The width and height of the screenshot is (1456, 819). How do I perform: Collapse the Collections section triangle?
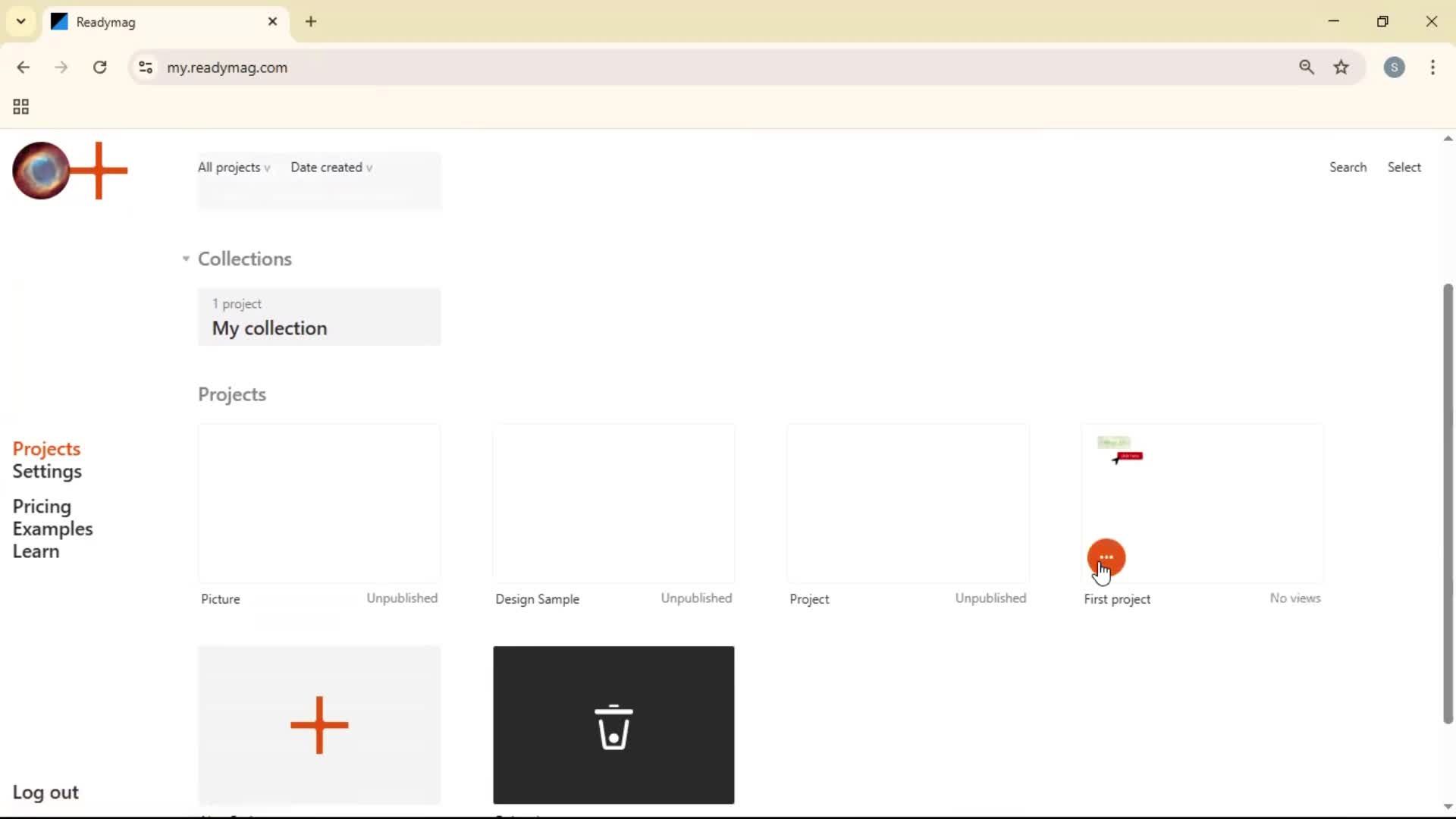pos(186,259)
